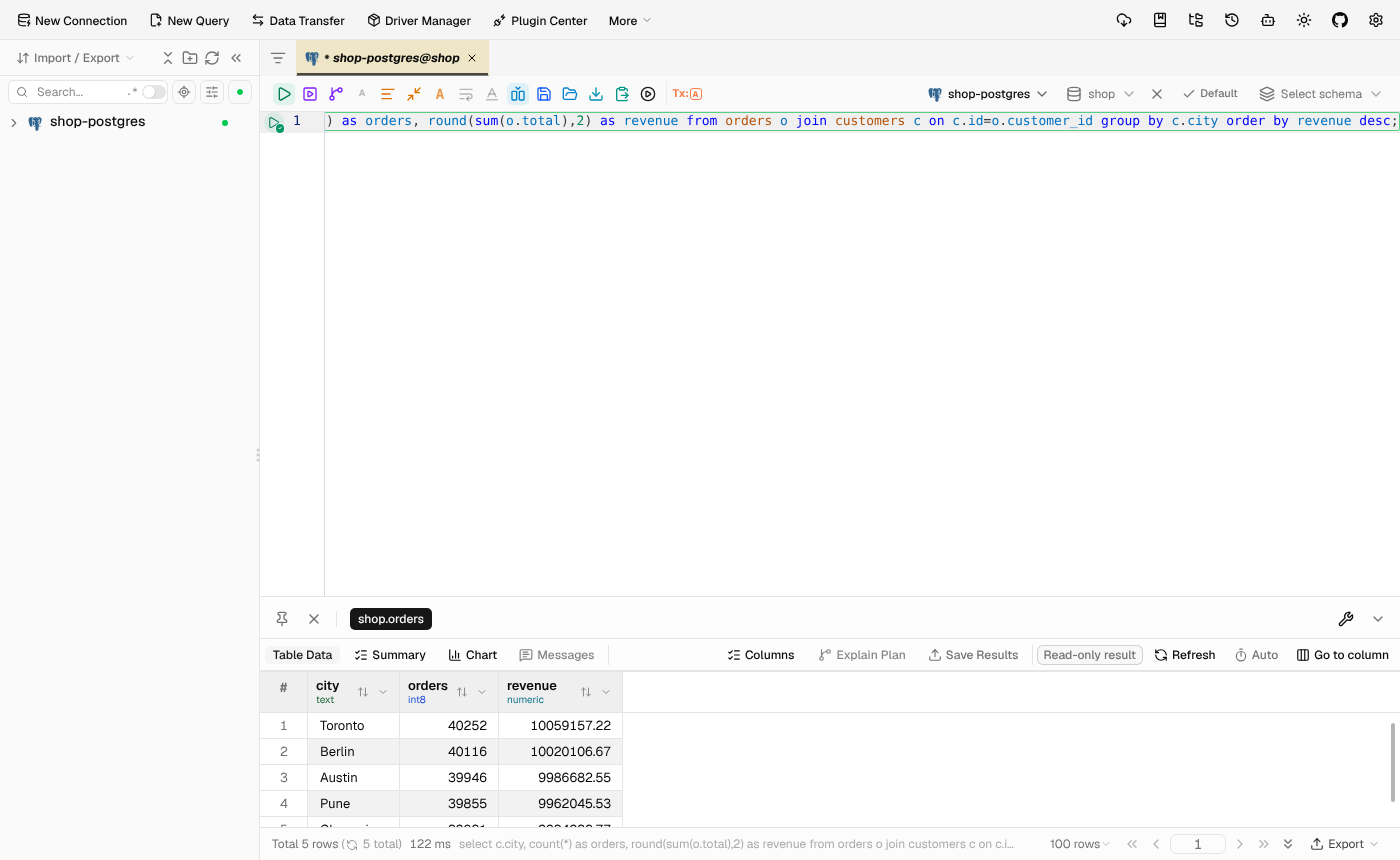1400x860 pixels.
Task: Click the Save Results button
Action: click(973, 655)
